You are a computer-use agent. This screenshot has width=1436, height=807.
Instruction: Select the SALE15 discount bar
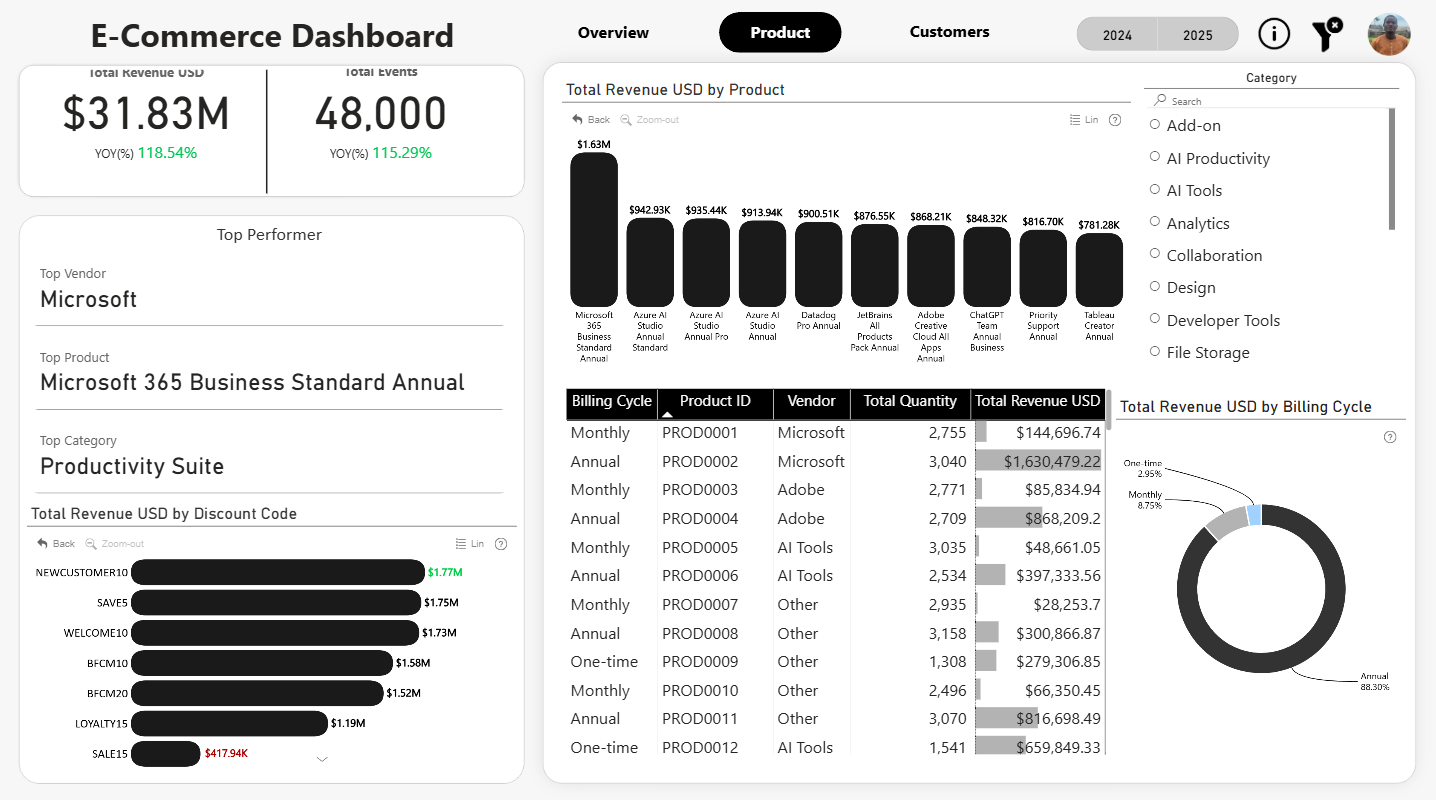pyautogui.click(x=166, y=754)
